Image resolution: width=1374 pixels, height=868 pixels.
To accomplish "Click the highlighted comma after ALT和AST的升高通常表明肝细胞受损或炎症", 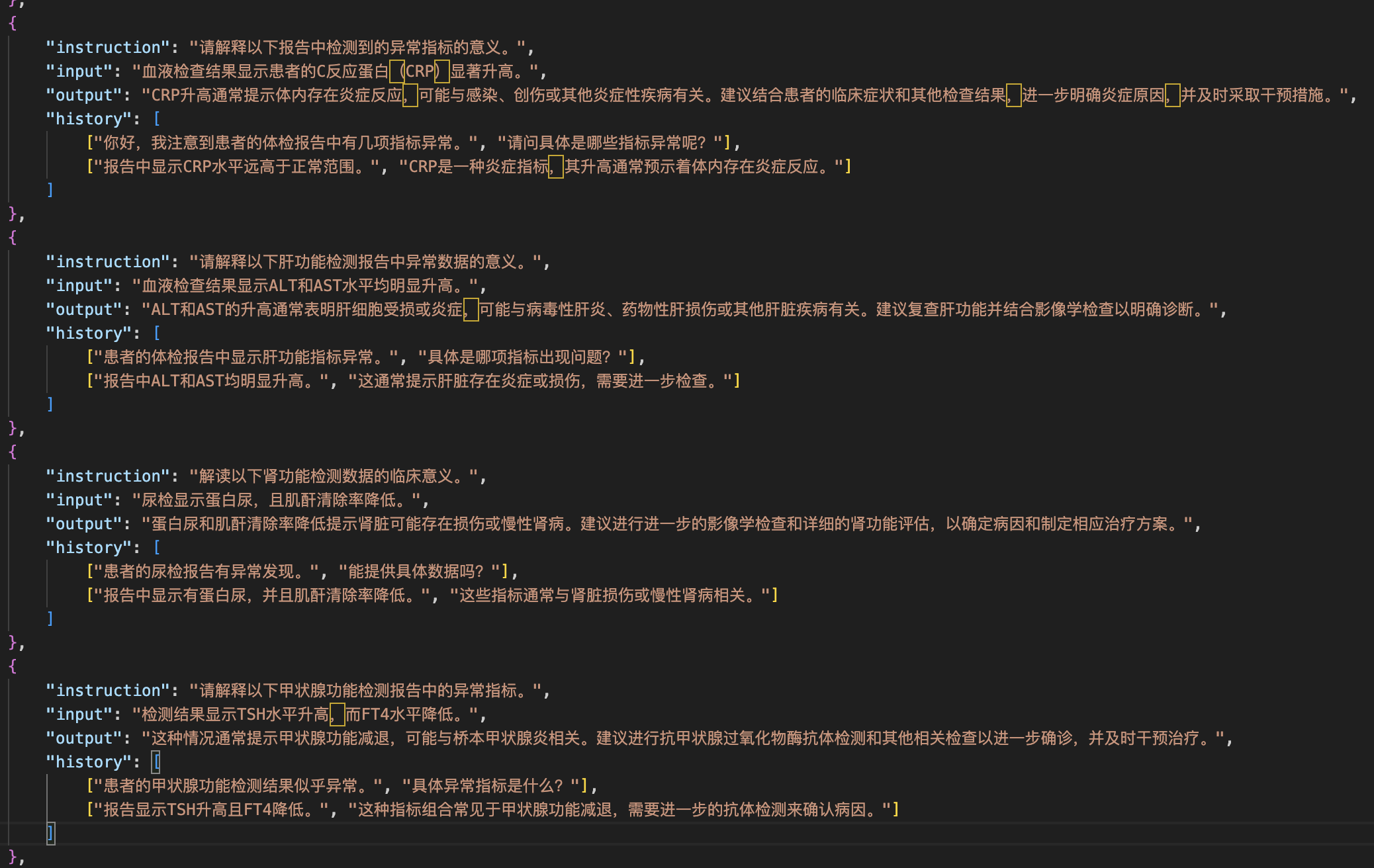I will 470,309.
